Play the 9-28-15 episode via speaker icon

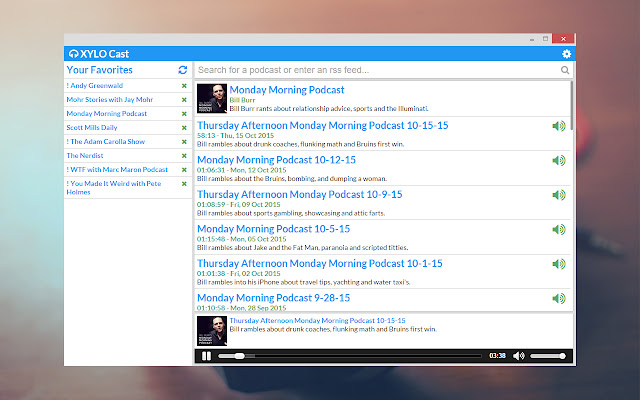point(559,298)
